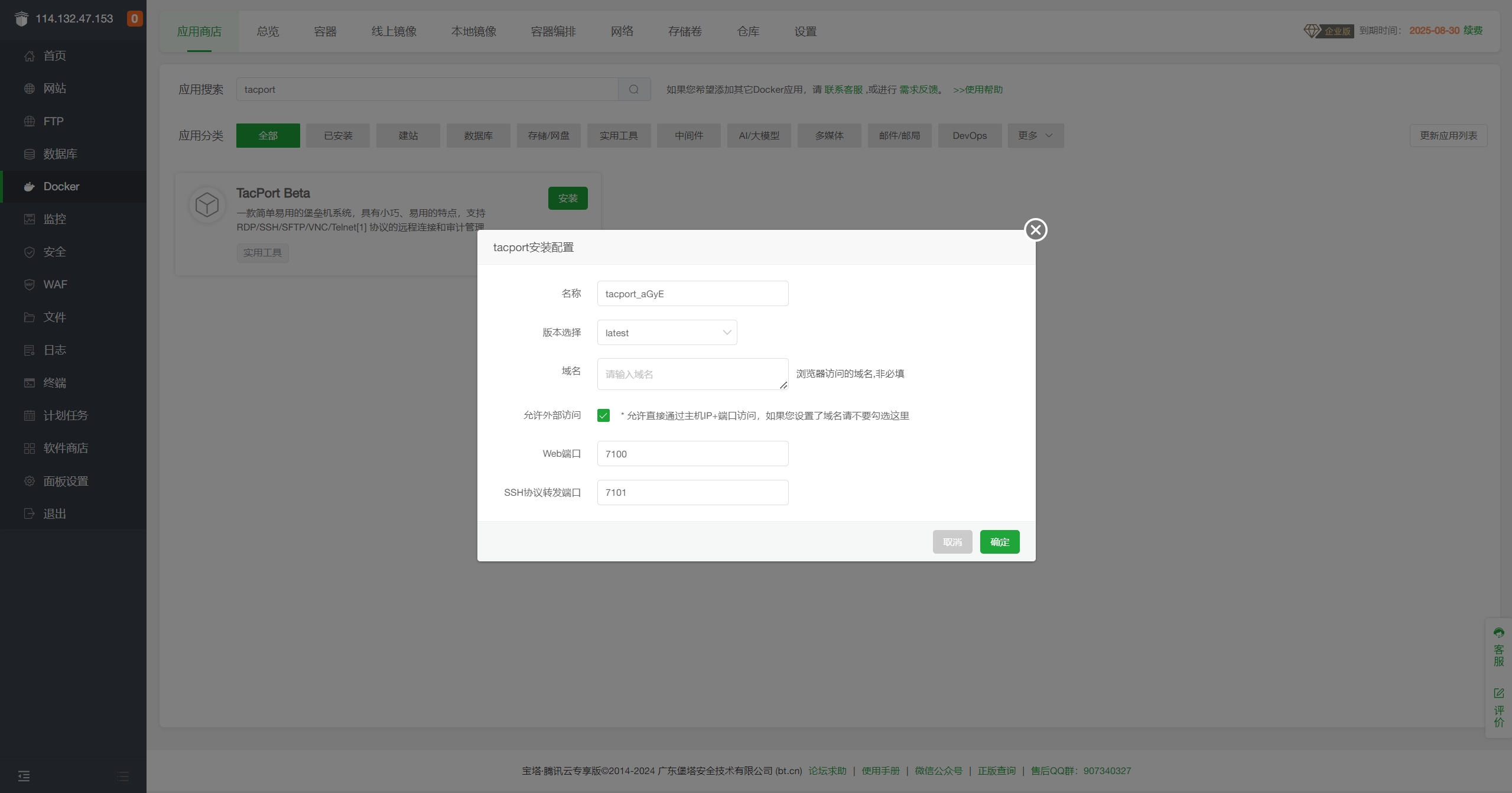Click the 确定 confirm button
This screenshot has width=1512, height=793.
click(x=1000, y=542)
